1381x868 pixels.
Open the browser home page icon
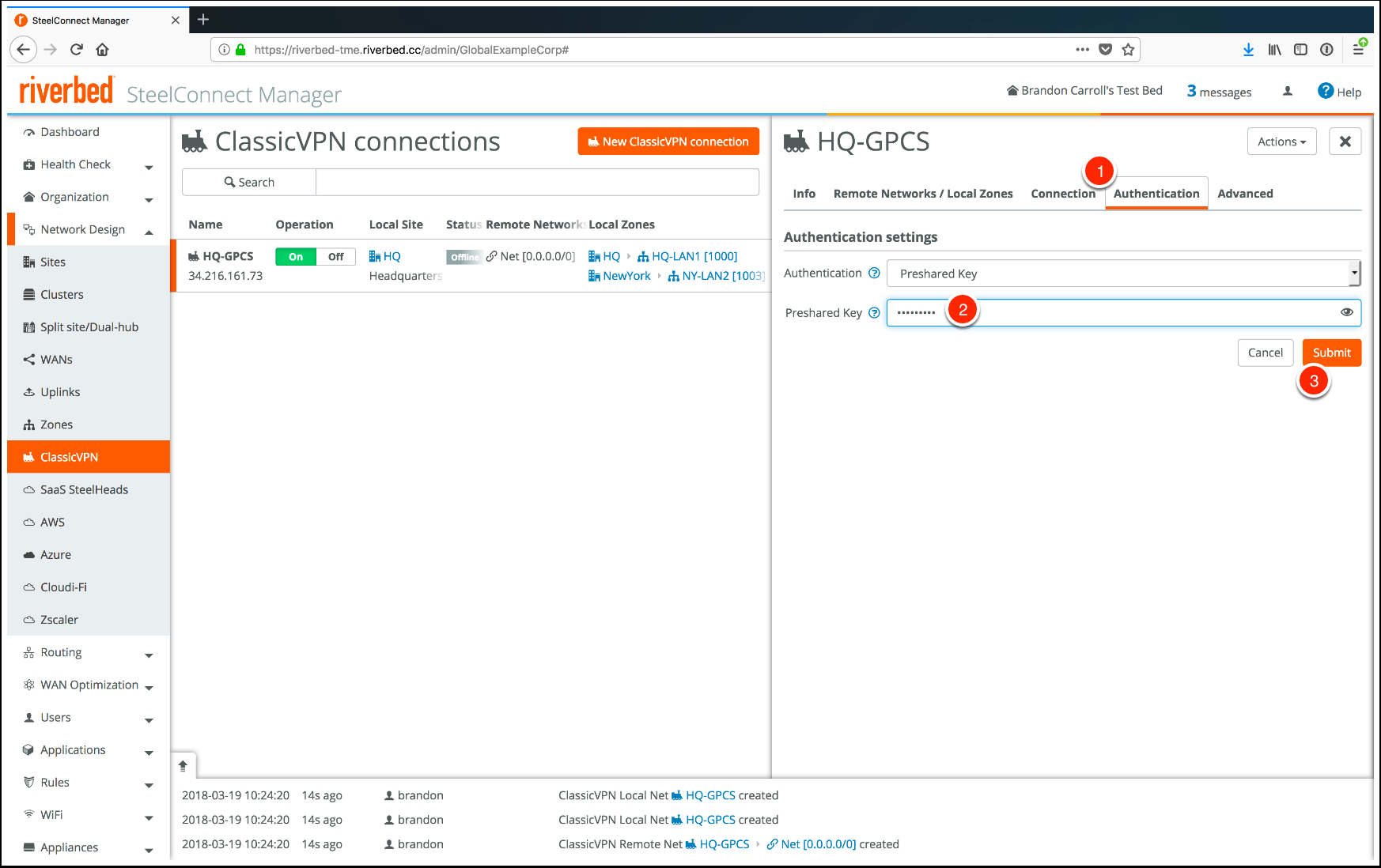tap(102, 50)
